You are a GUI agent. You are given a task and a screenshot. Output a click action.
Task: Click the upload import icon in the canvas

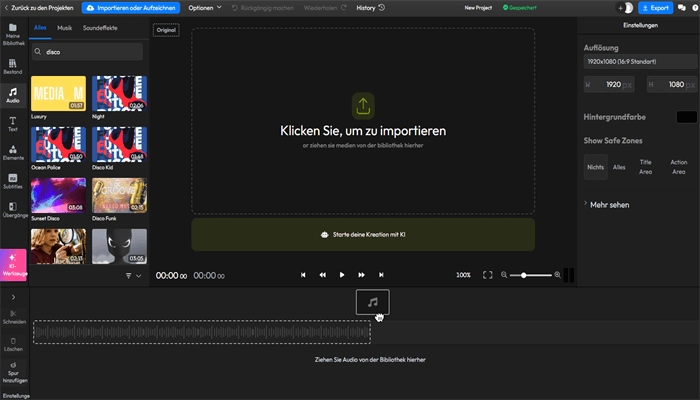[x=363, y=106]
